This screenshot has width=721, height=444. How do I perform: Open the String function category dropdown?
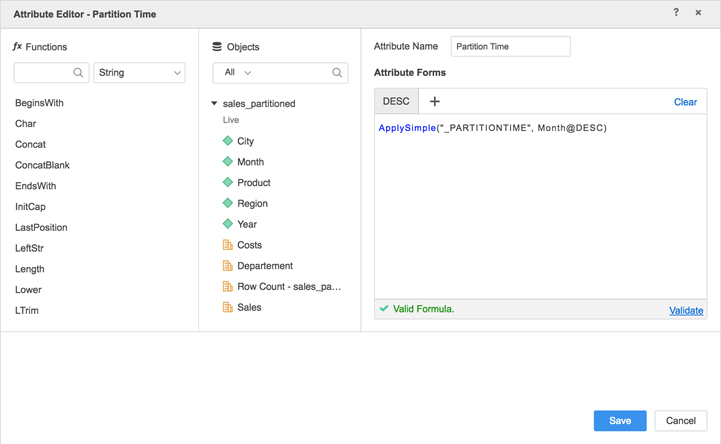click(x=139, y=73)
